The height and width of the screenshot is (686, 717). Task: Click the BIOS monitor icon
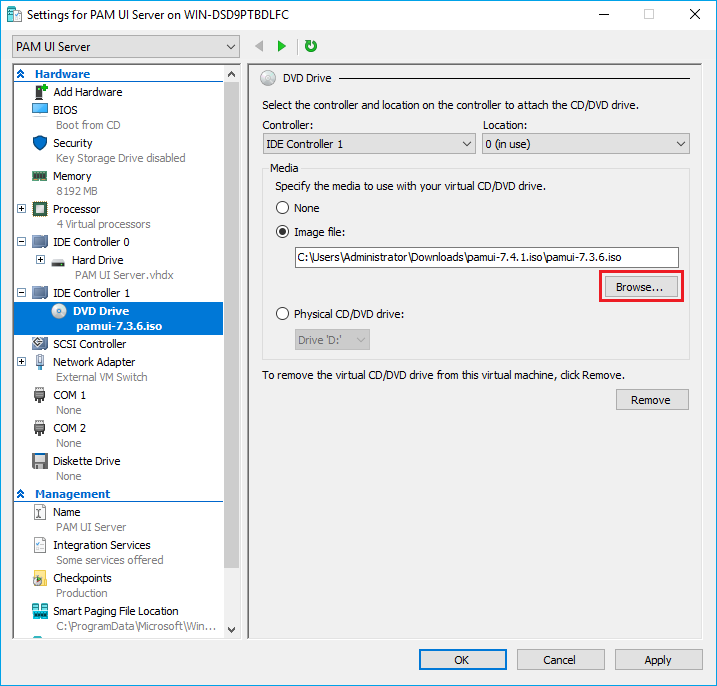click(40, 110)
